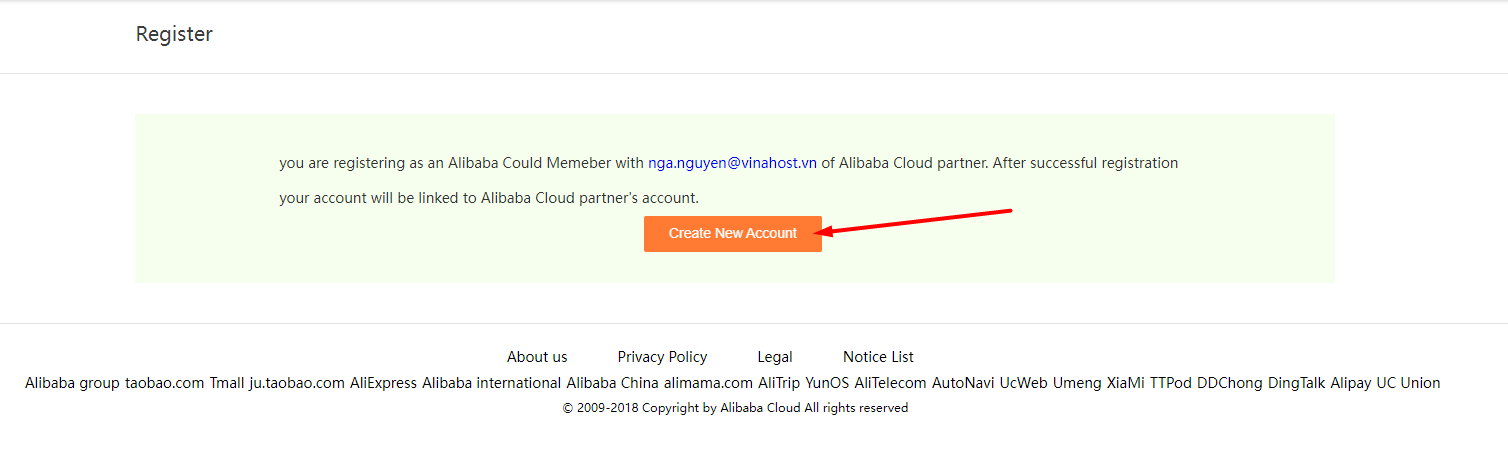Viewport: 1508px width, 466px height.
Task: Open the Alipay footer link
Action: (1350, 383)
